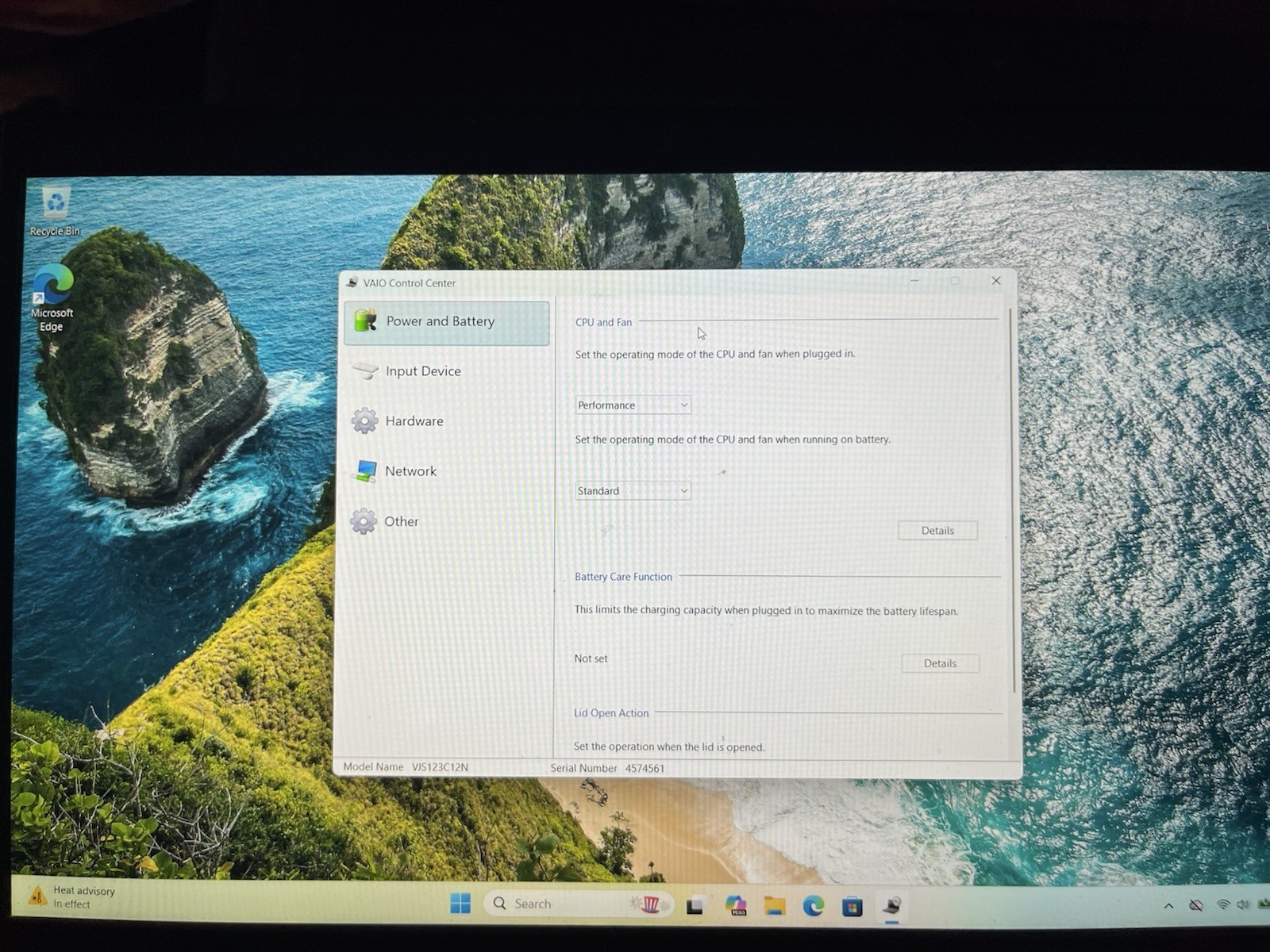Click the Model Name VJS123C12N text
The height and width of the screenshot is (952, 1270).
[406, 767]
